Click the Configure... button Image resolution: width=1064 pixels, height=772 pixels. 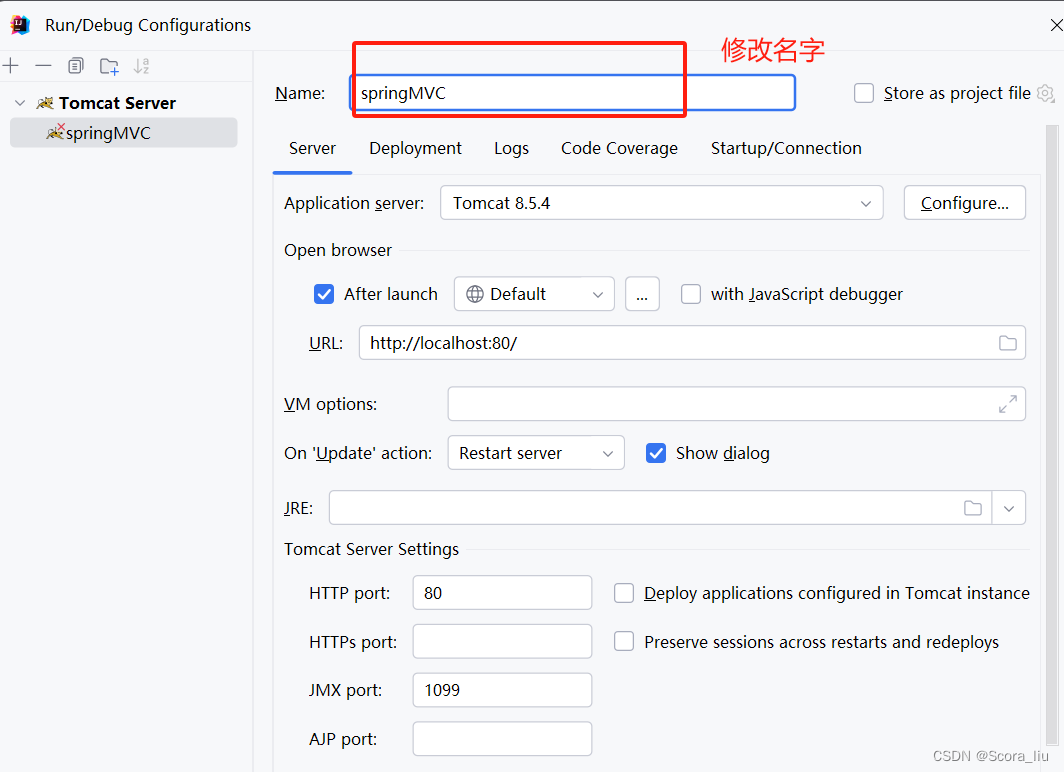(x=964, y=203)
